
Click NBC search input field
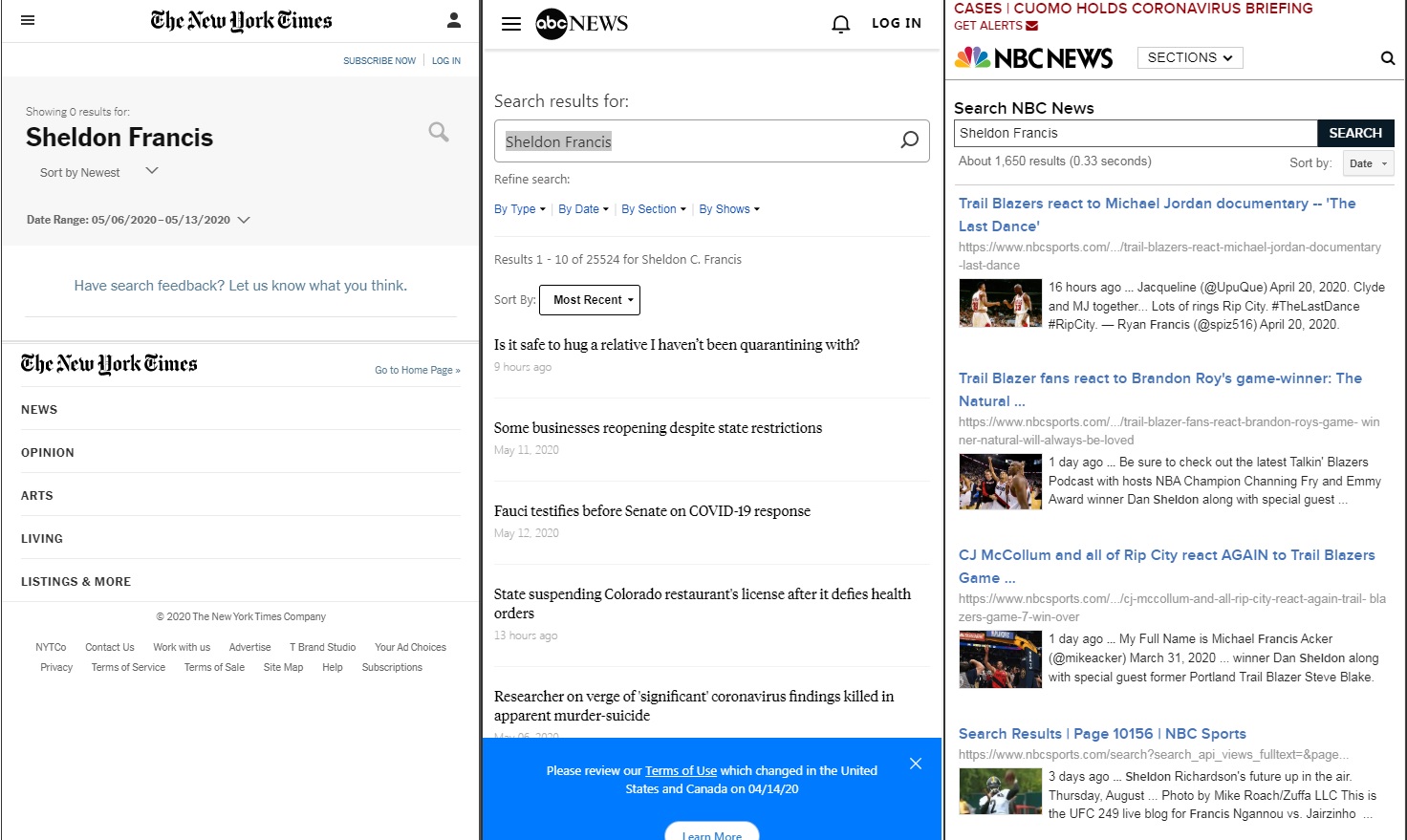1136,133
